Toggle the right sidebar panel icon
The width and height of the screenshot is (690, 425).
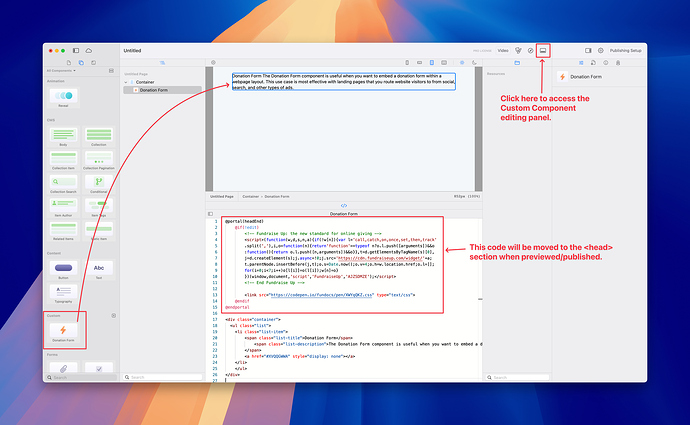click(588, 51)
